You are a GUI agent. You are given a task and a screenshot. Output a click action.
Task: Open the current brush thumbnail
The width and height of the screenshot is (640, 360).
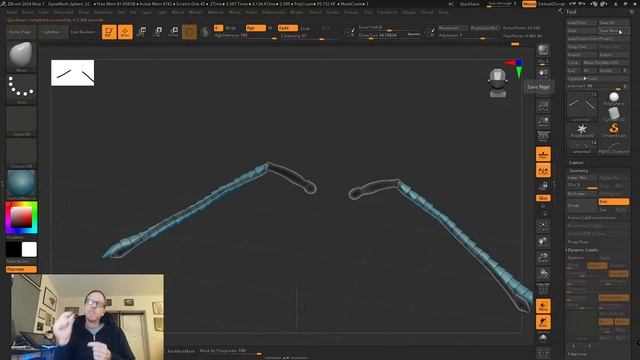click(21, 55)
